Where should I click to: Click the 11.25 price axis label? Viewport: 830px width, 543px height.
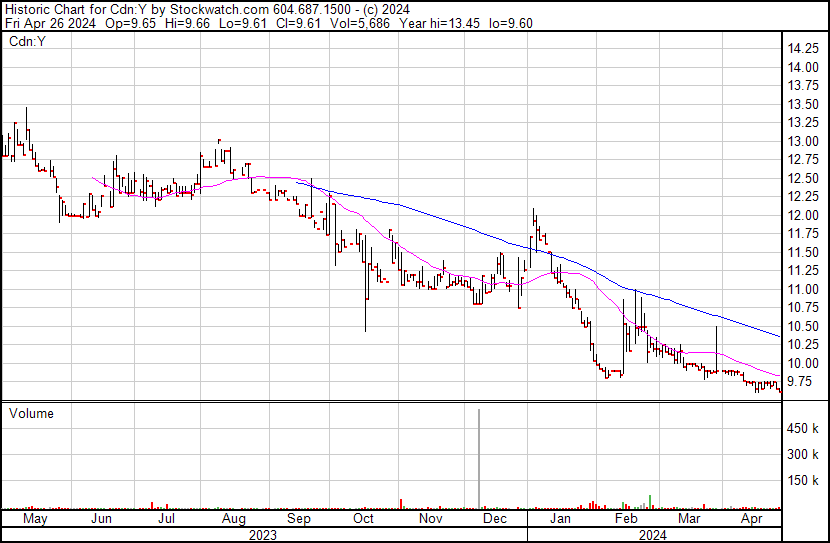(x=803, y=271)
